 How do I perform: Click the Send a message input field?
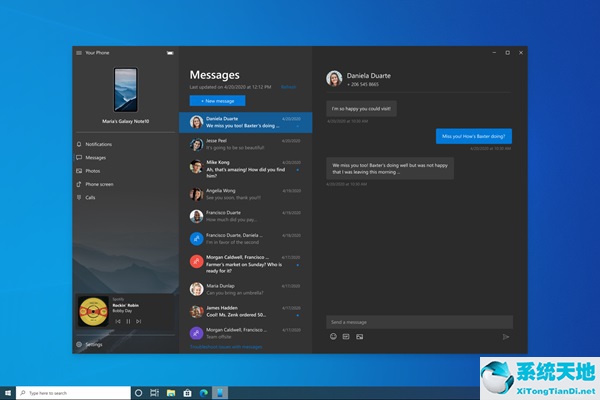click(x=419, y=322)
